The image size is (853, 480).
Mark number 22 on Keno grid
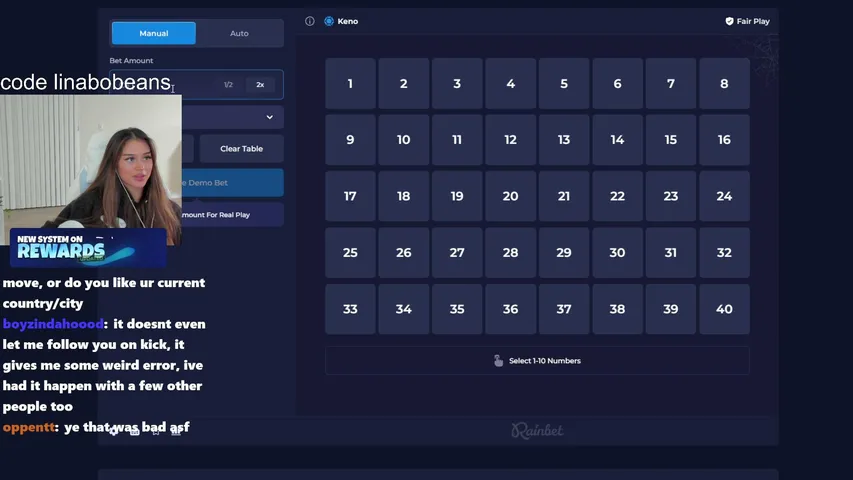[x=617, y=196]
